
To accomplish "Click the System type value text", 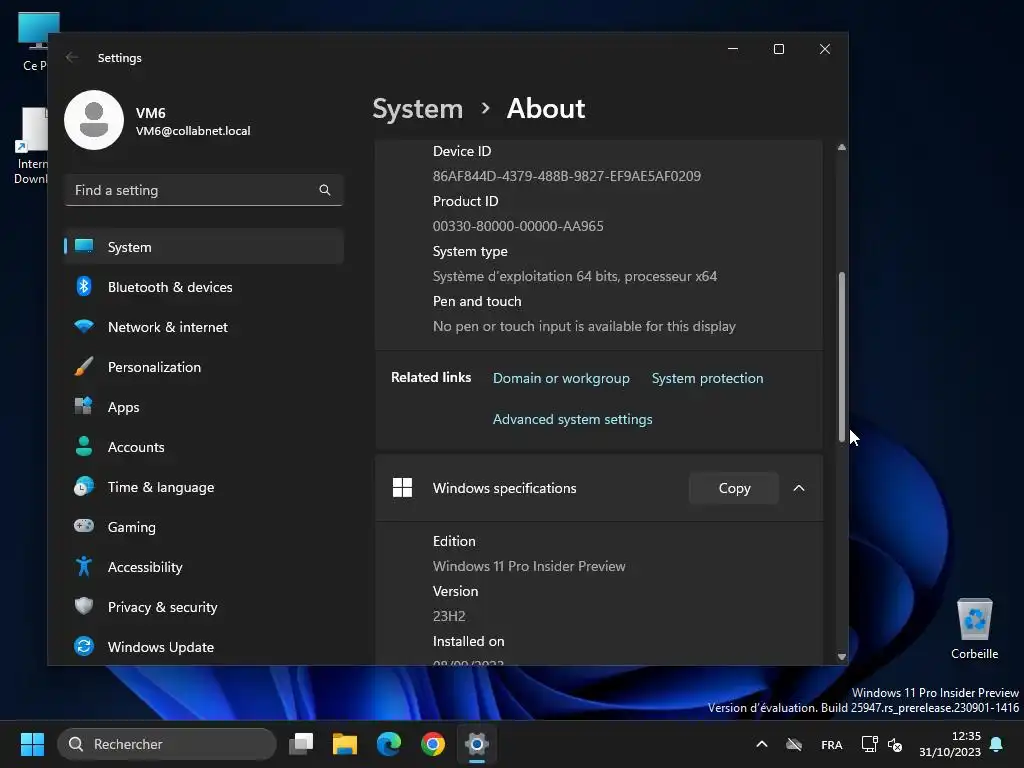I will (575, 276).
